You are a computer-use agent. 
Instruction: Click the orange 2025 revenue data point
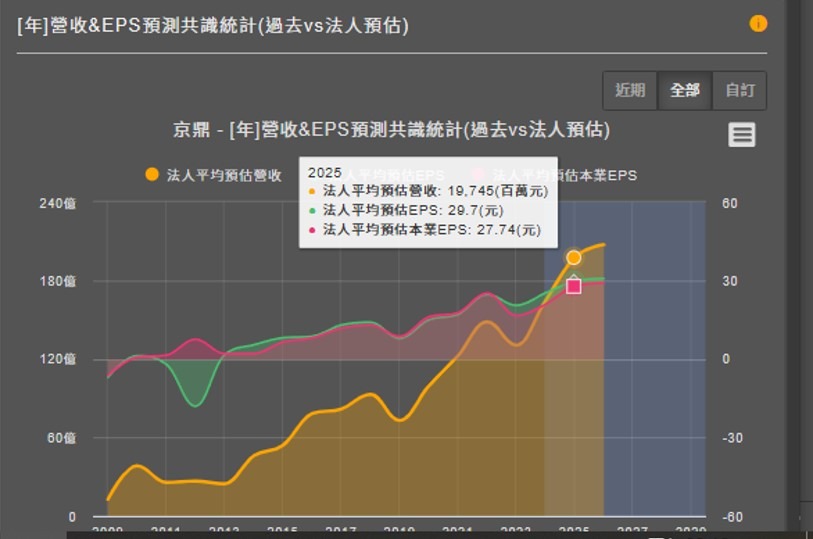click(573, 257)
